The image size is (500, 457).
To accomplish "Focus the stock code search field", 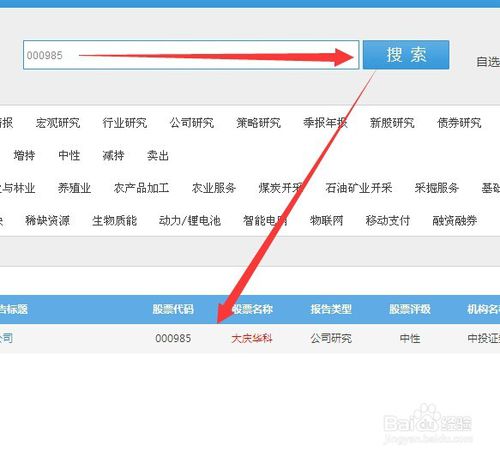I will (191, 55).
